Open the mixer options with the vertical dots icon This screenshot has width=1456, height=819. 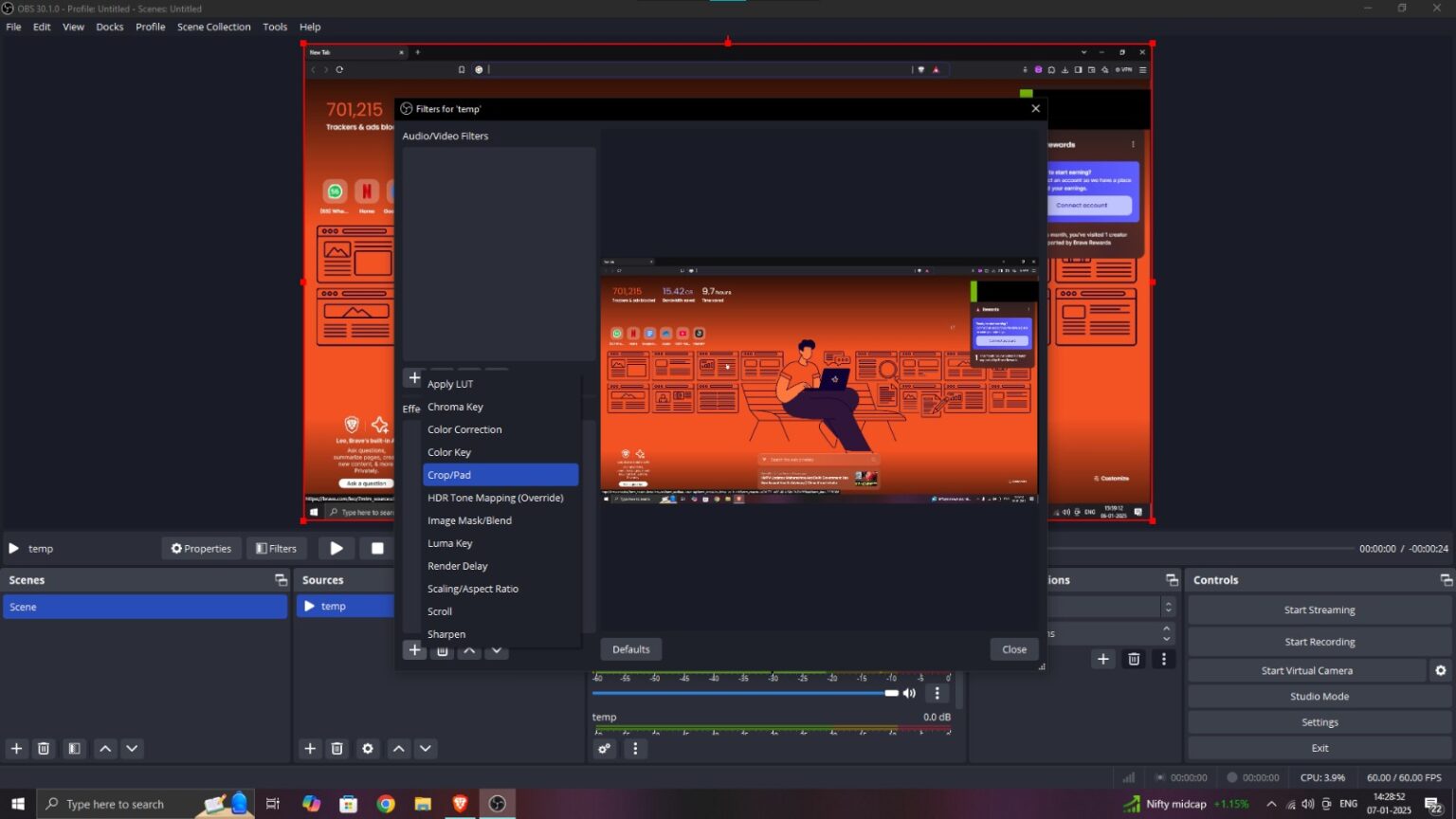point(635,748)
